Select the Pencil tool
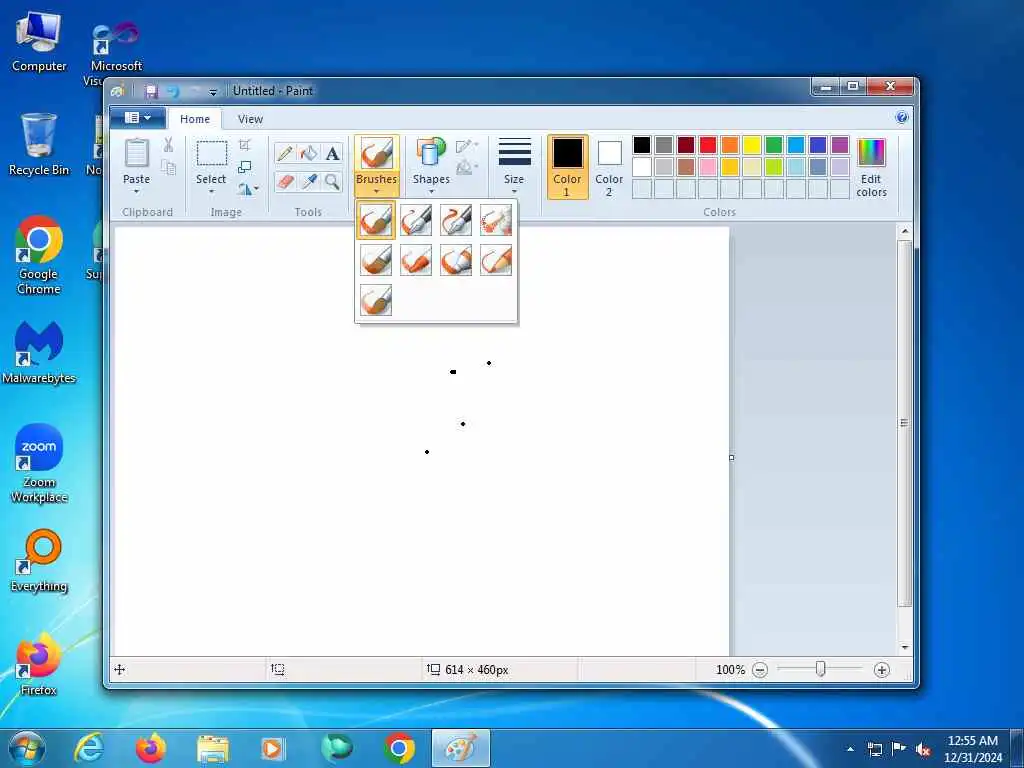 tap(285, 153)
